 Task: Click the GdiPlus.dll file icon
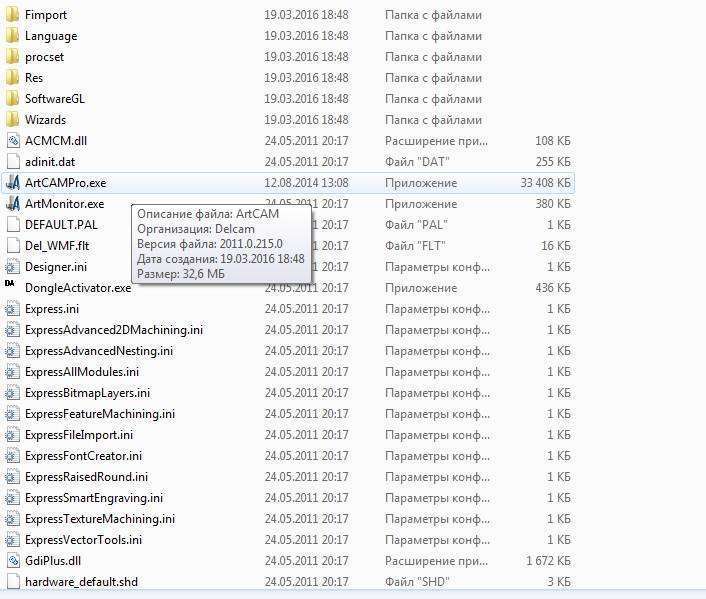pos(12,561)
